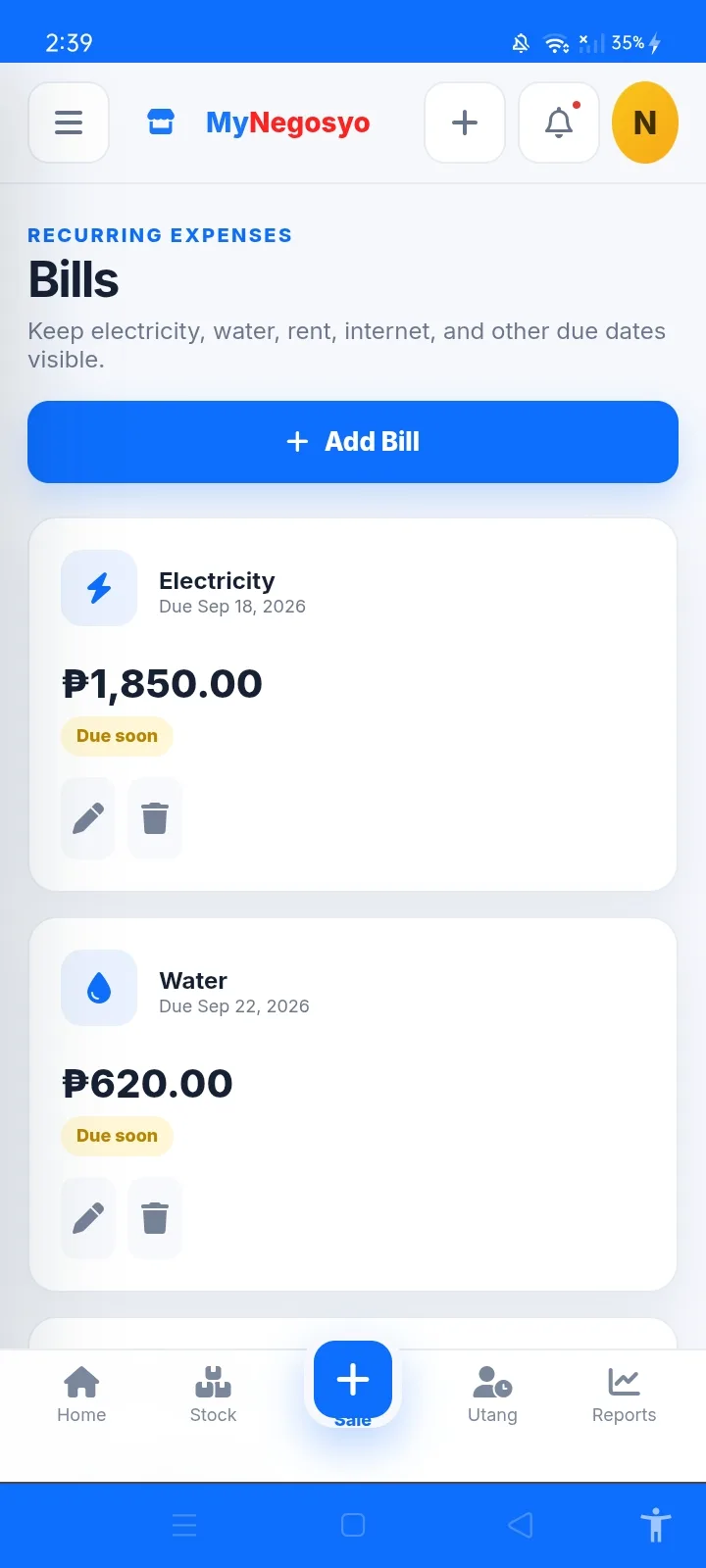Tap the Add Bill button
Viewport: 706px width, 1568px height.
[353, 442]
